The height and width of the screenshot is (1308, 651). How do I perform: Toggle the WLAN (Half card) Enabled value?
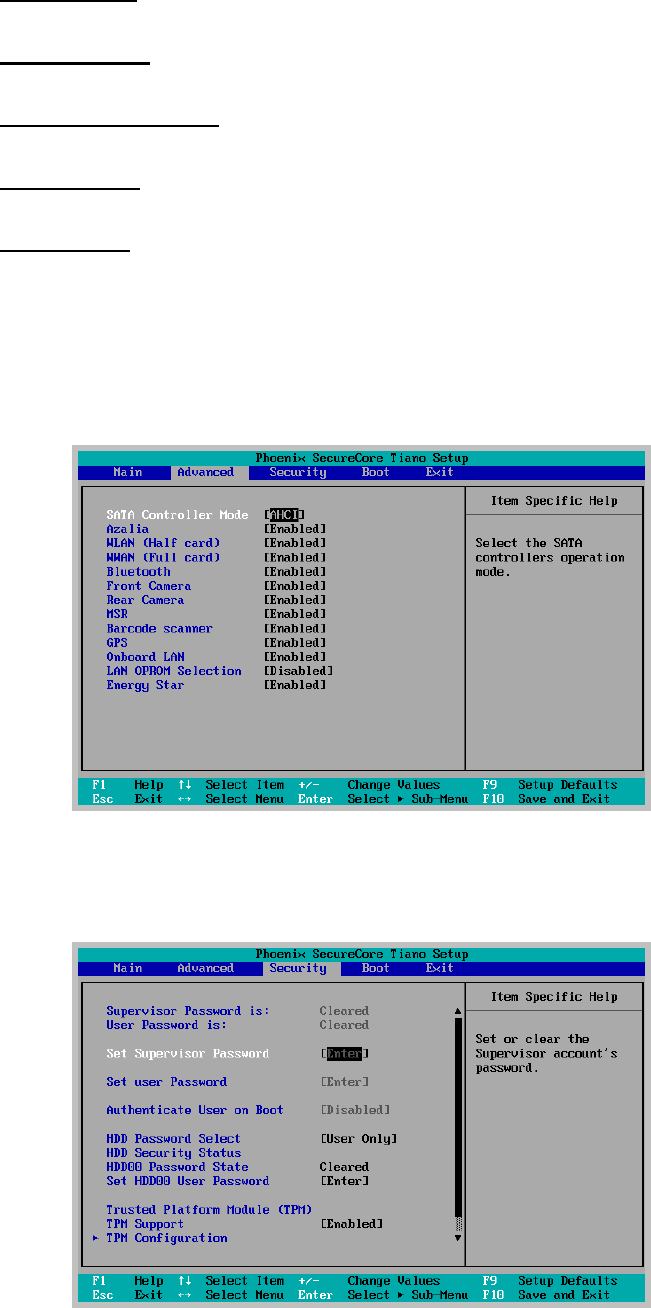click(295, 543)
